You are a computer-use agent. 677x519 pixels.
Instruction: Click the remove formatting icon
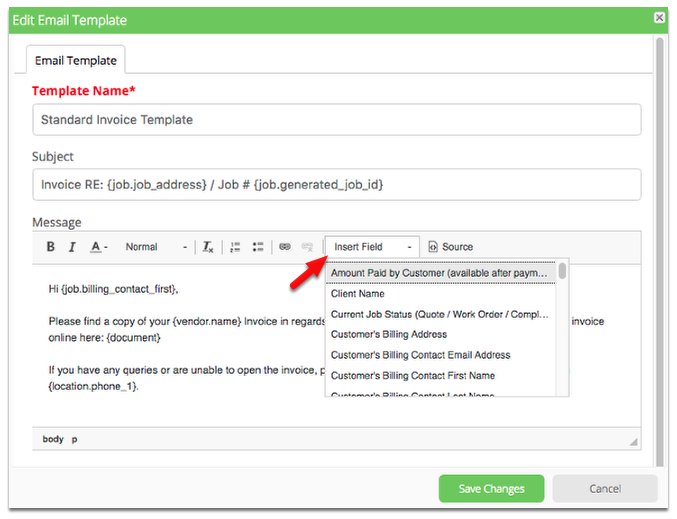coord(208,247)
